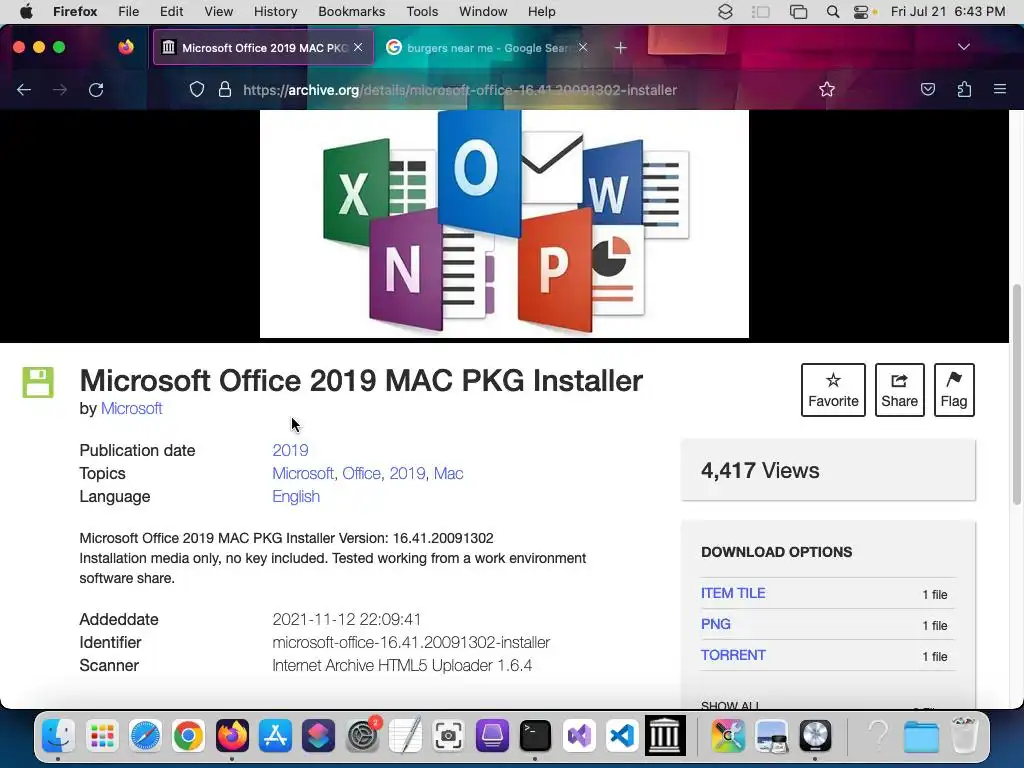Click the Addeddate value 2021-11-12 22:09:41

click(x=347, y=619)
